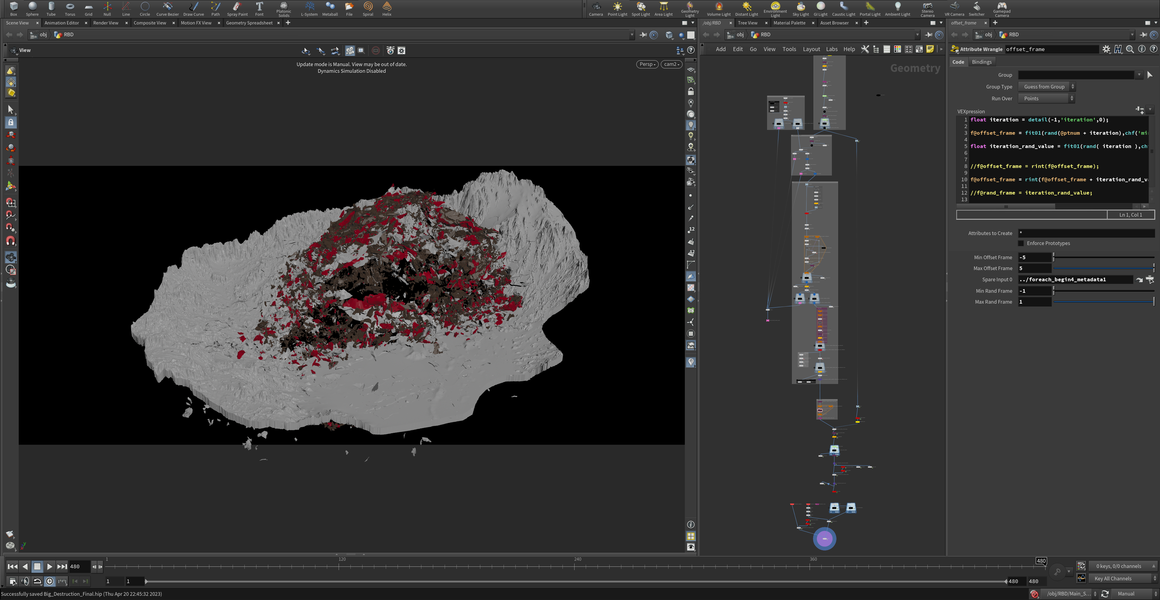Viewport: 1160px width, 600px height.
Task: Expand the Run Over dropdown
Action: click(1046, 99)
